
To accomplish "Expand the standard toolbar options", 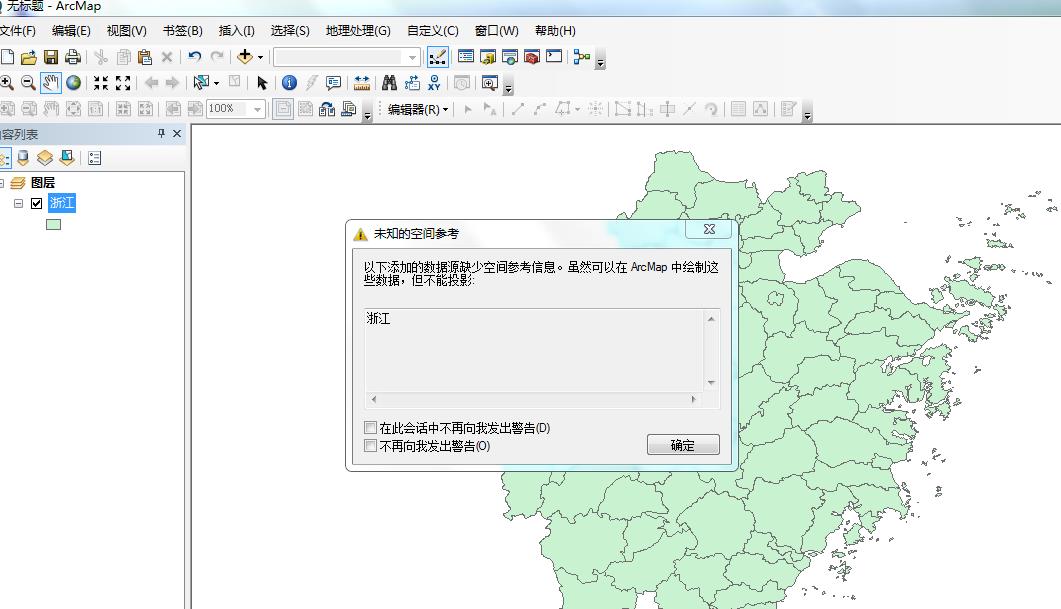I will 600,61.
